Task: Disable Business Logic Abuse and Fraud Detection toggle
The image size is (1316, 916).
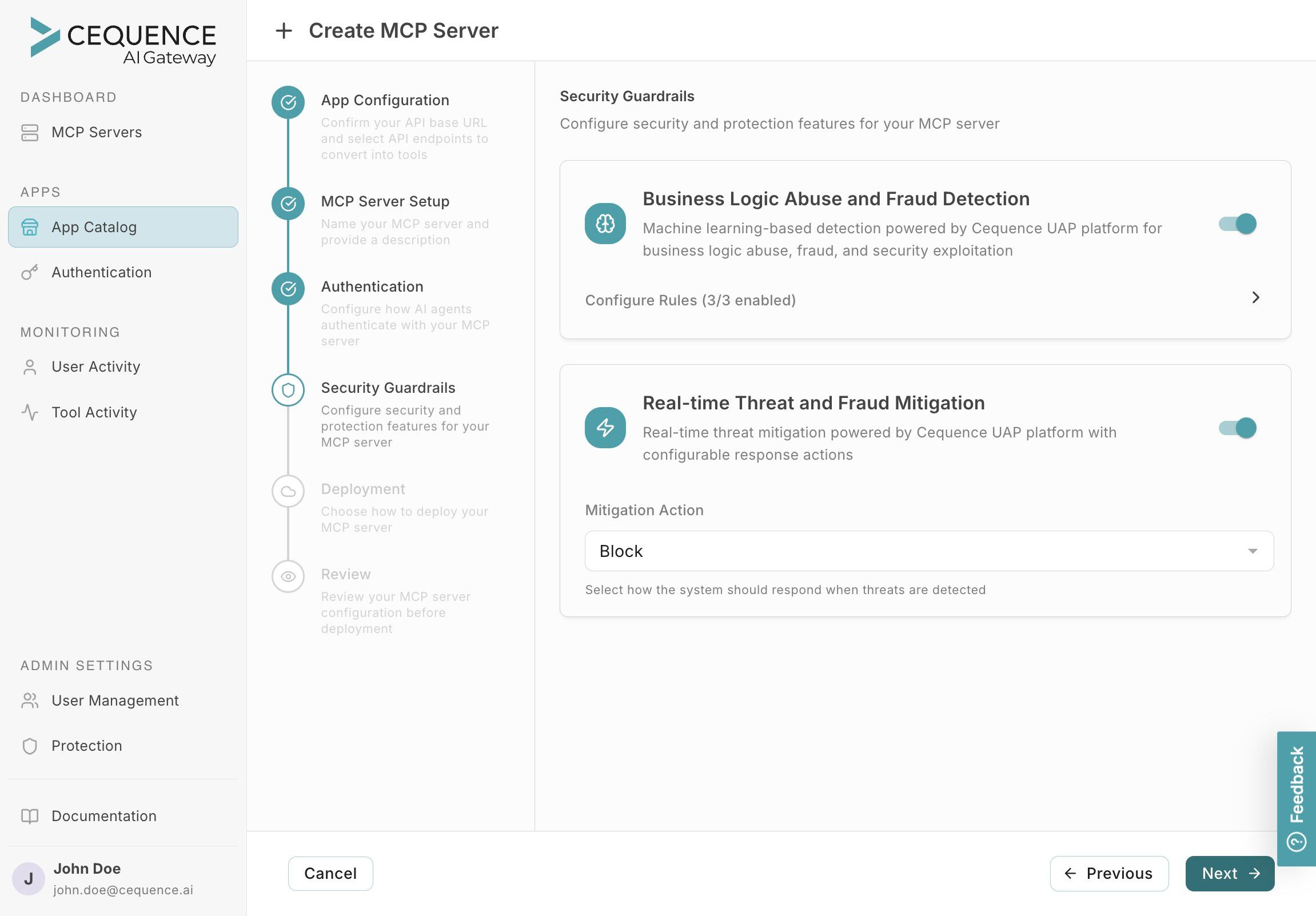Action: point(1238,224)
